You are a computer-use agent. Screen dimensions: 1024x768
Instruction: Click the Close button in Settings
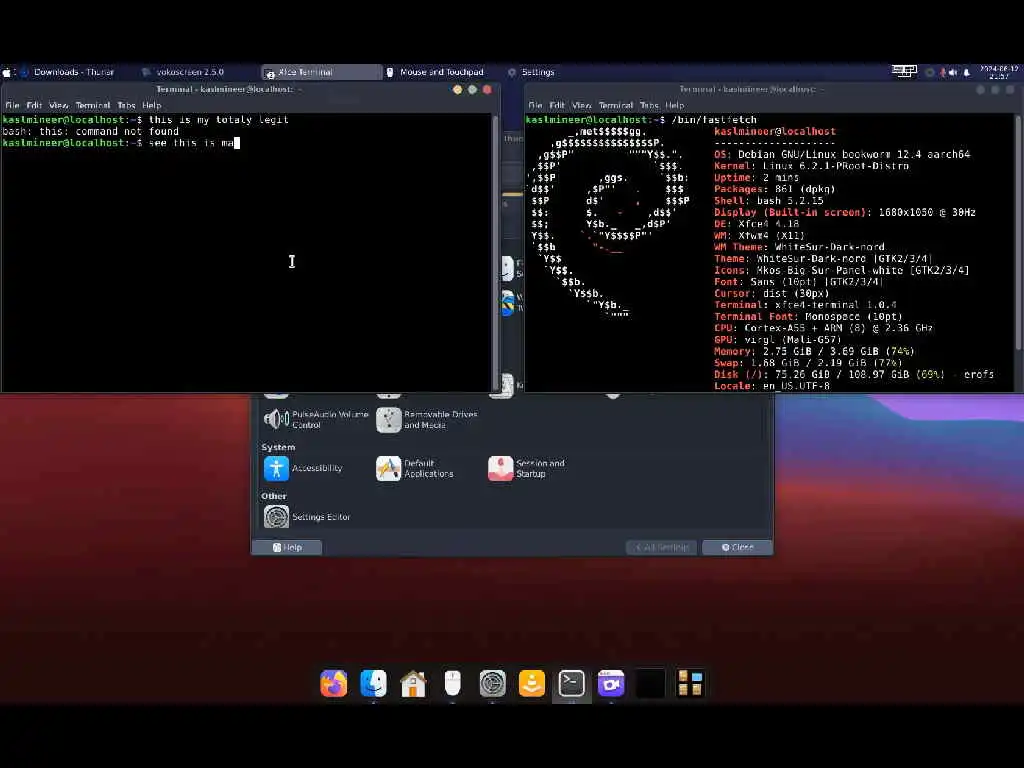pos(737,547)
